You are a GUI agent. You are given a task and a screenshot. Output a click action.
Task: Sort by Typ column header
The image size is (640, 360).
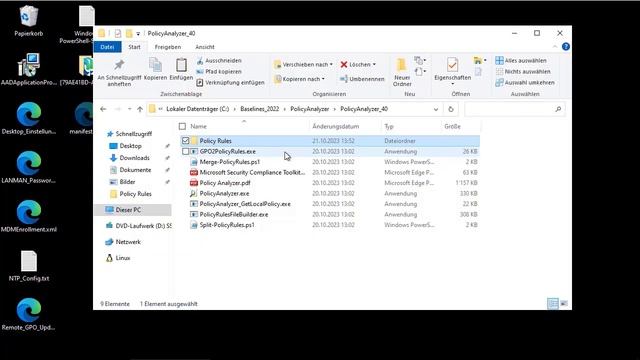click(411, 127)
